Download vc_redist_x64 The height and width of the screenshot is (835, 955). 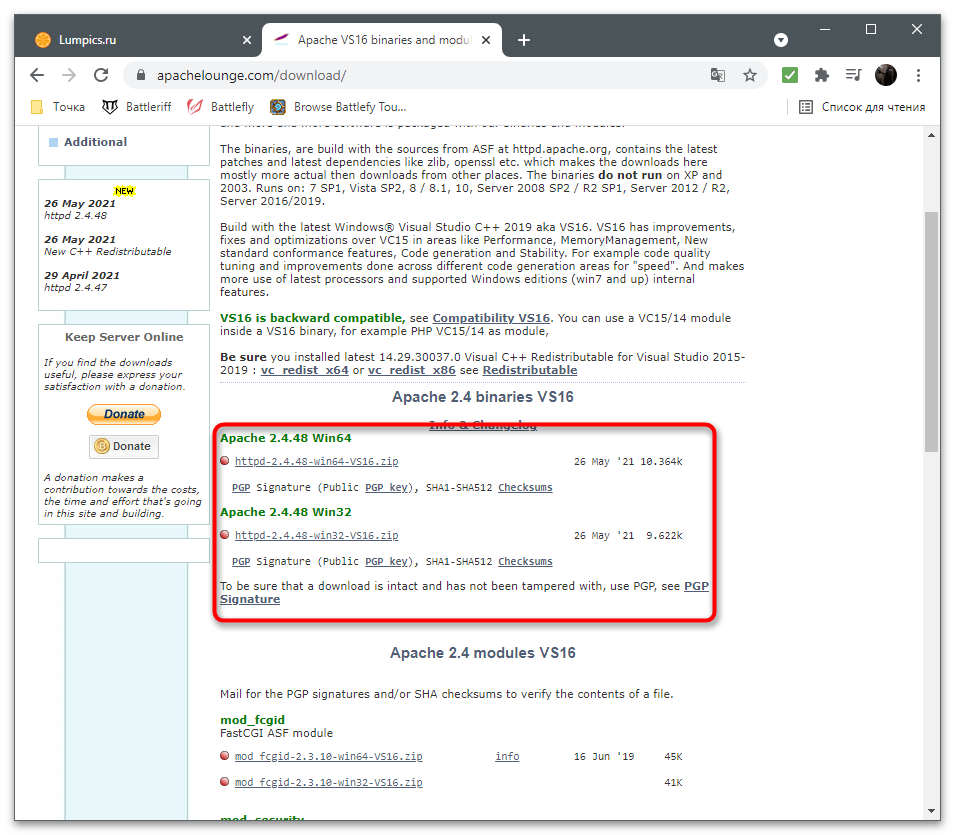click(x=305, y=370)
